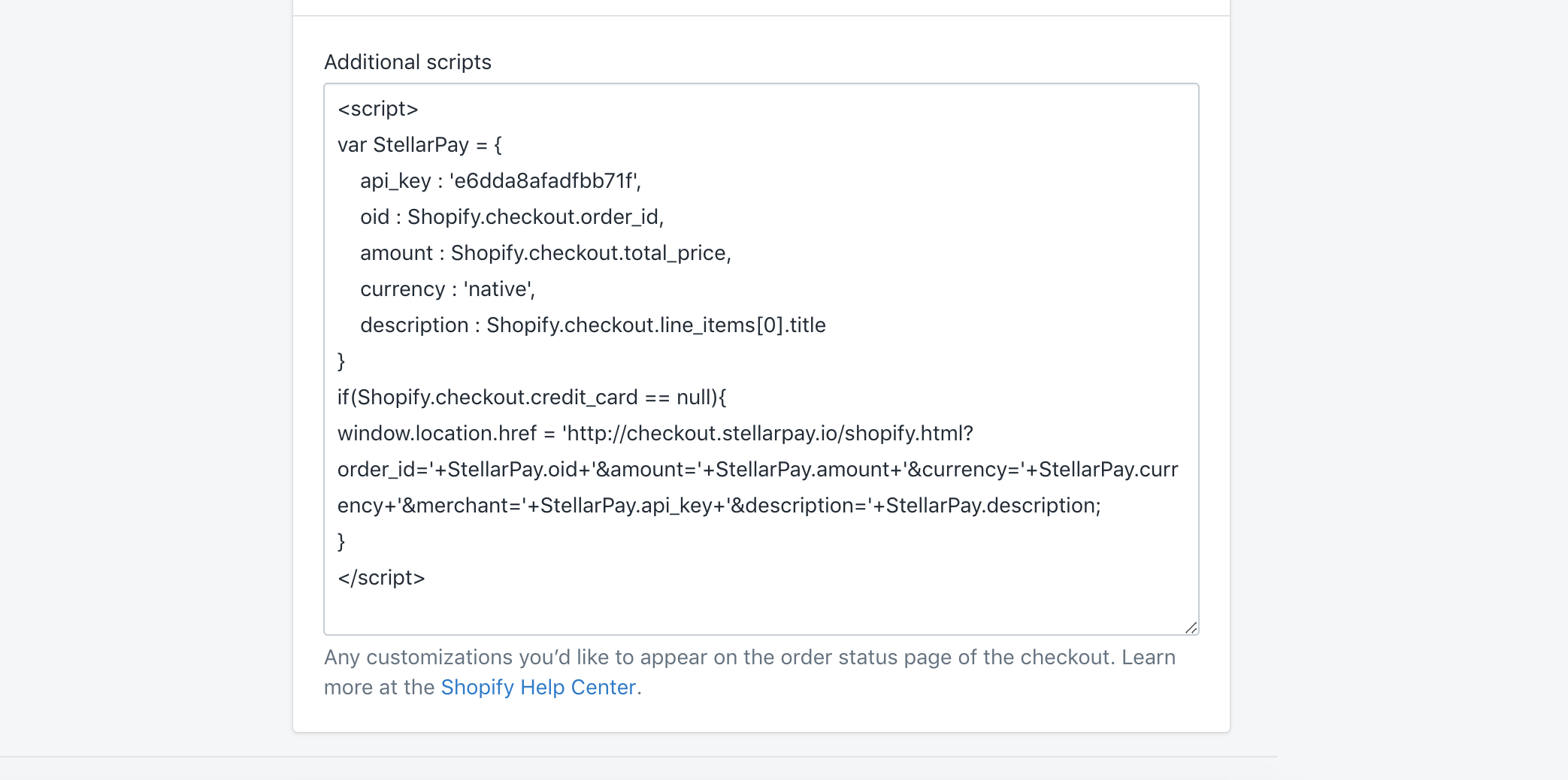This screenshot has width=1568, height=780.
Task: Place cursor on opening <script> tag line
Action: 377,109
